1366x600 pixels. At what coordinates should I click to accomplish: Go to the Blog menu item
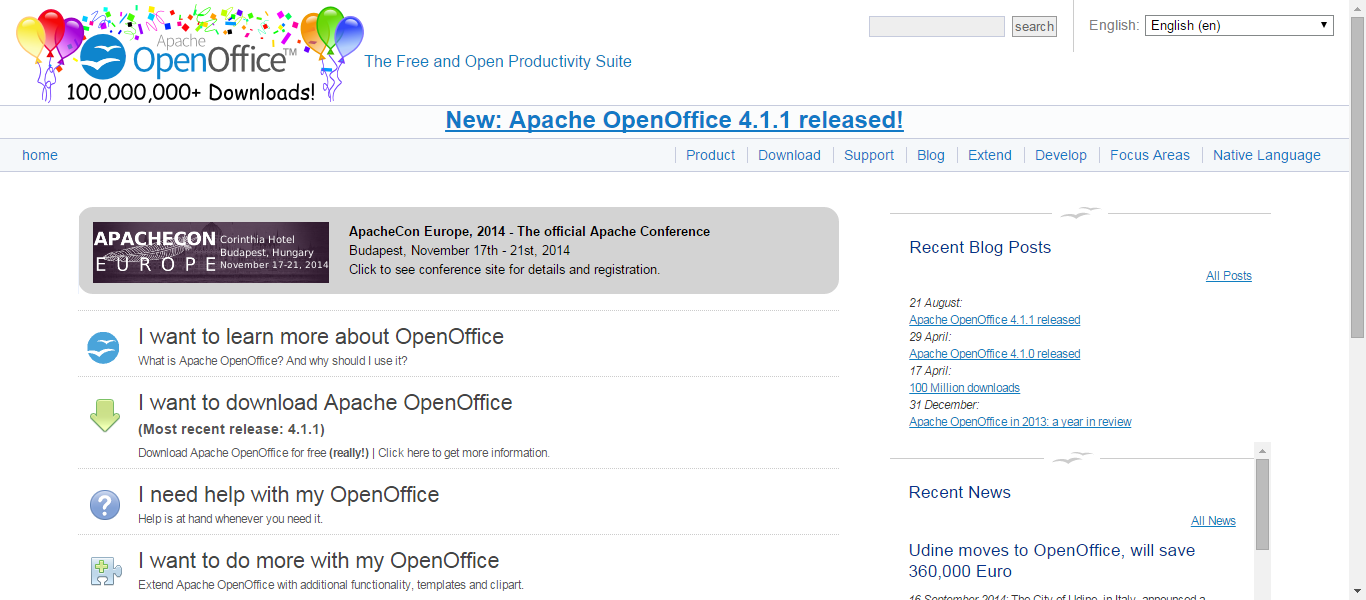pos(931,155)
